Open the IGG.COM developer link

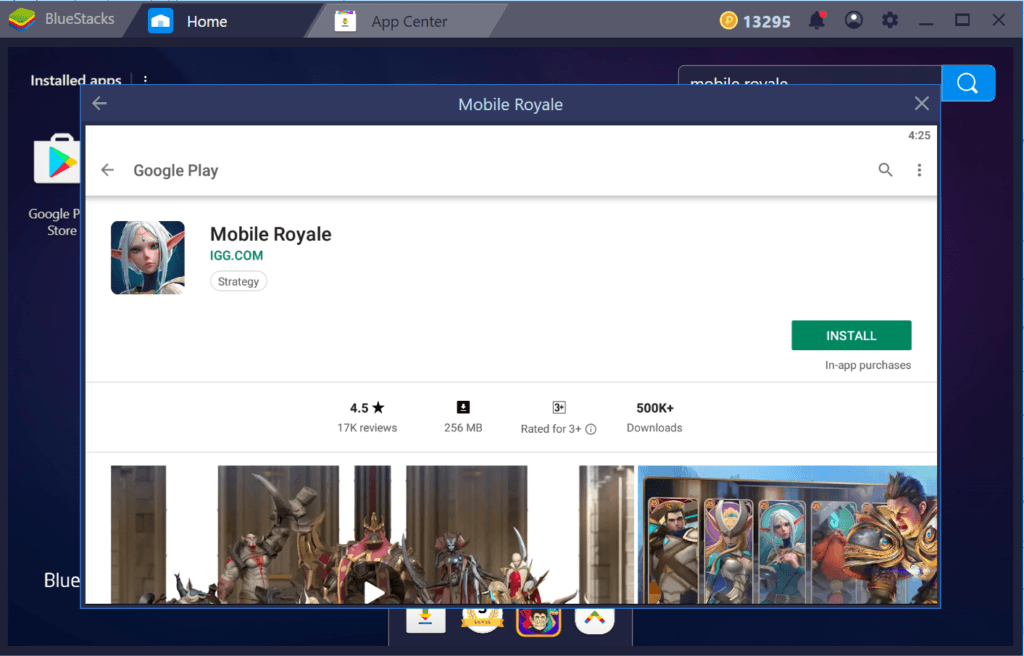click(x=237, y=255)
